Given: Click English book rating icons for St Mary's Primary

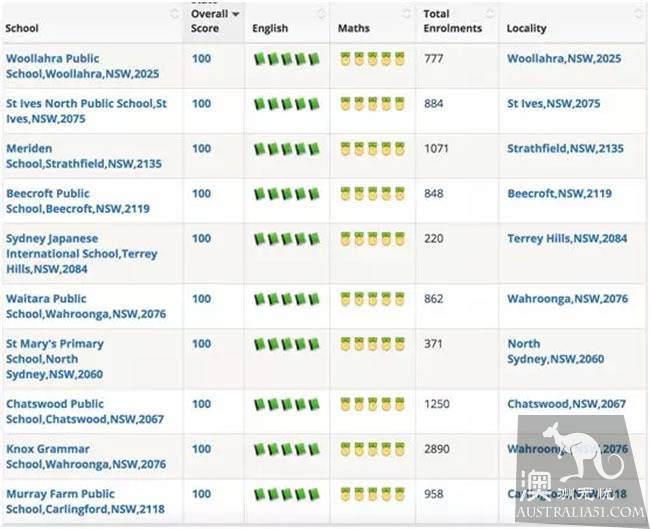Looking at the screenshot, I should pos(287,344).
